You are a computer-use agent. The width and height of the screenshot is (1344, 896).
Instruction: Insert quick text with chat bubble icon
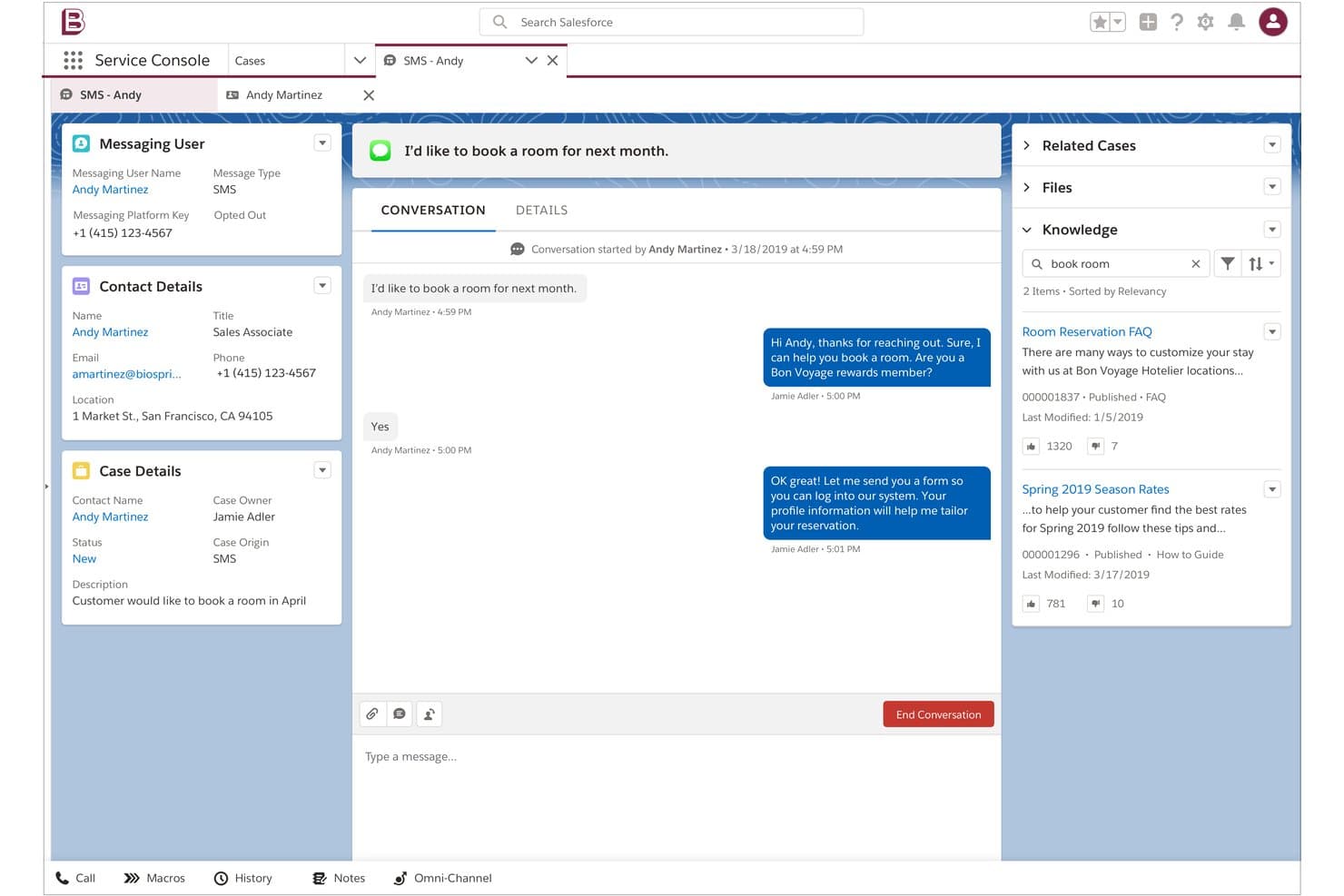[400, 714]
